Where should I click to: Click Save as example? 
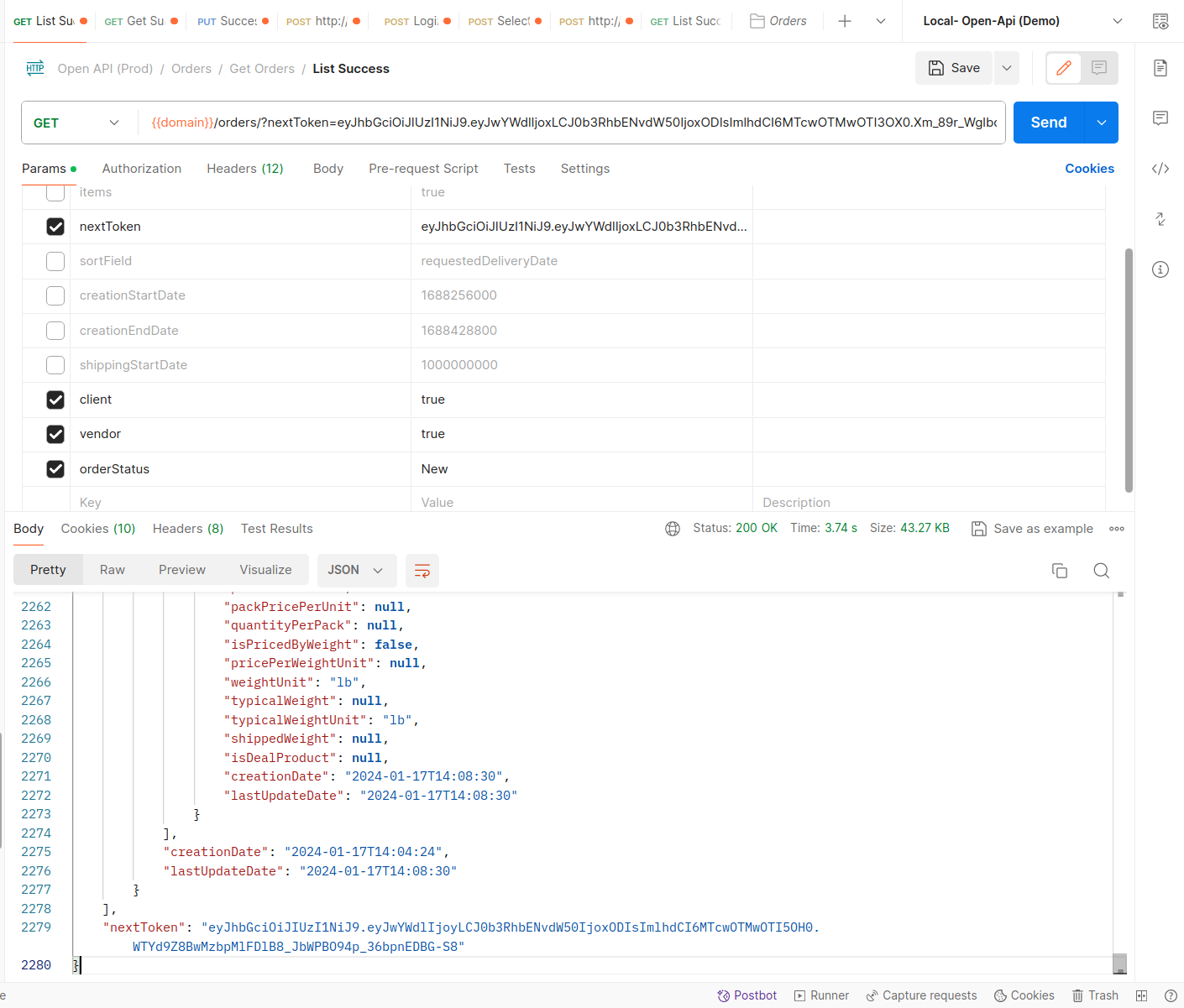point(1033,529)
